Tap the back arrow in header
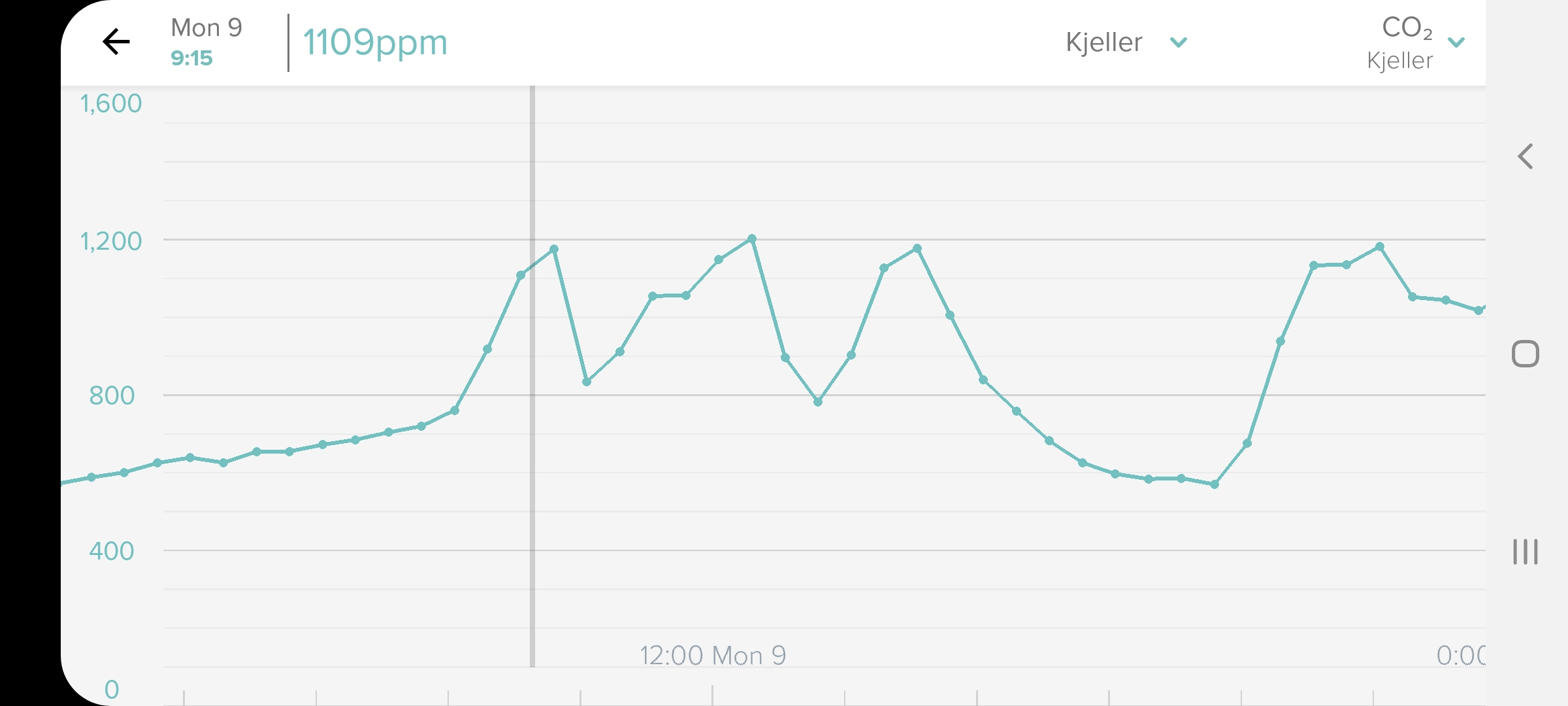 pos(116,42)
